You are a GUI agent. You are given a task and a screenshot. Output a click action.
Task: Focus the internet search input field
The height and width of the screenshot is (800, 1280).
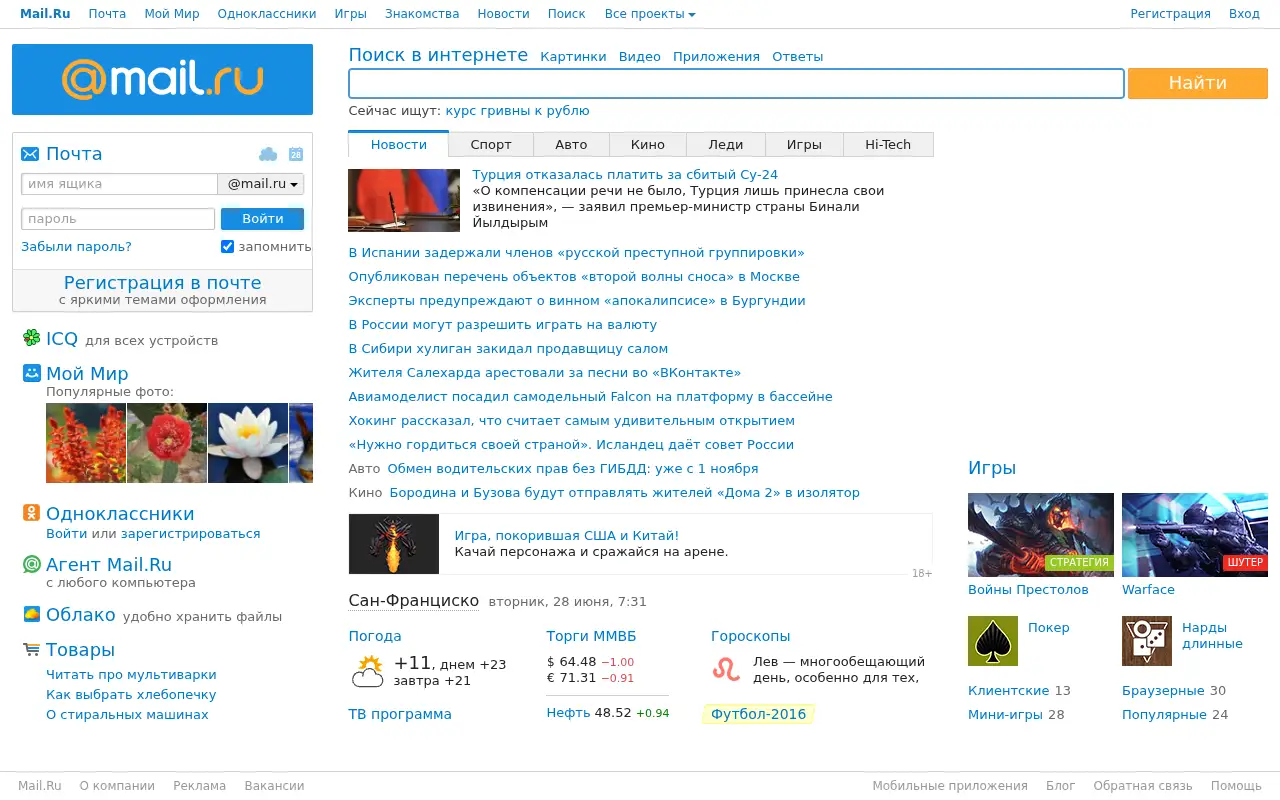(x=737, y=83)
